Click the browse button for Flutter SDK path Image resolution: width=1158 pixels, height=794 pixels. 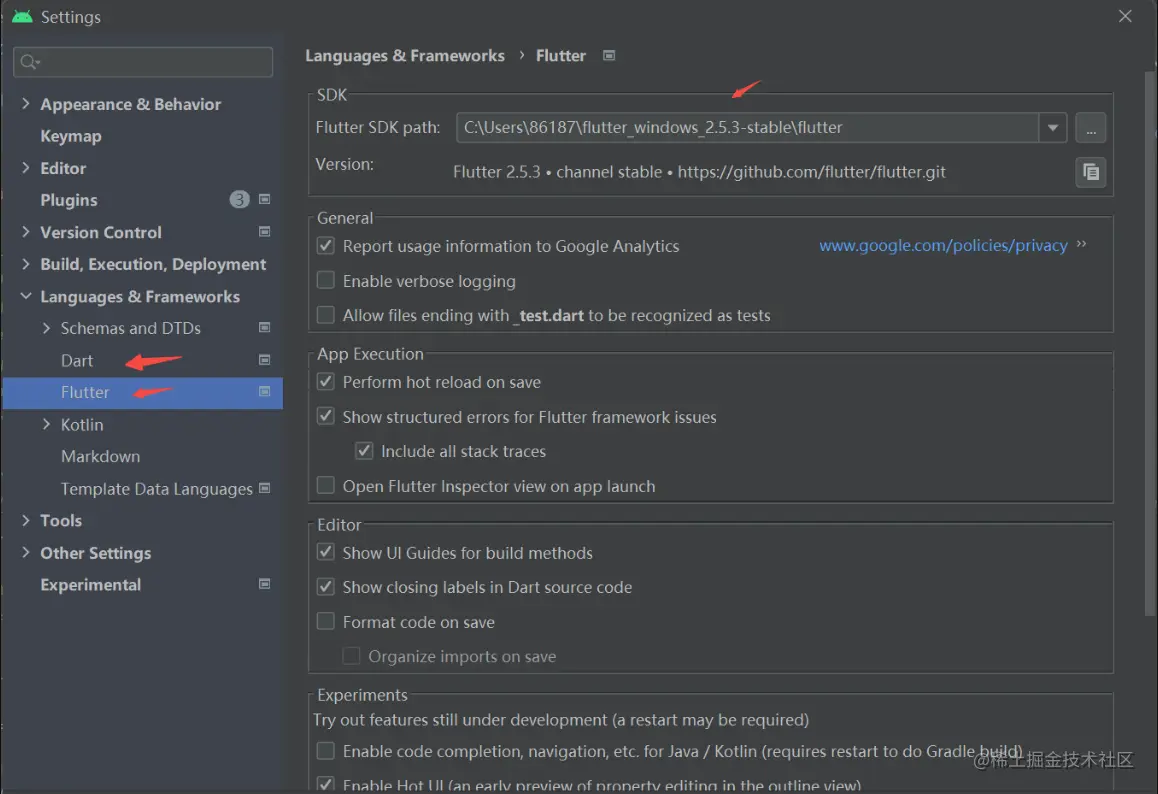[x=1090, y=128]
